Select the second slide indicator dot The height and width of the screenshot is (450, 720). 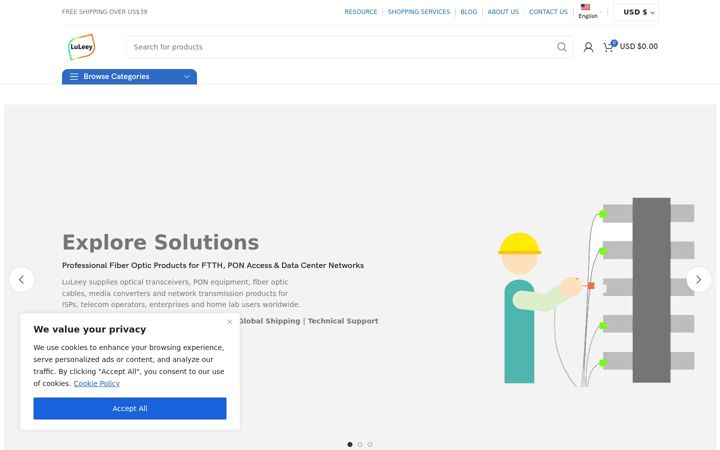tap(360, 444)
